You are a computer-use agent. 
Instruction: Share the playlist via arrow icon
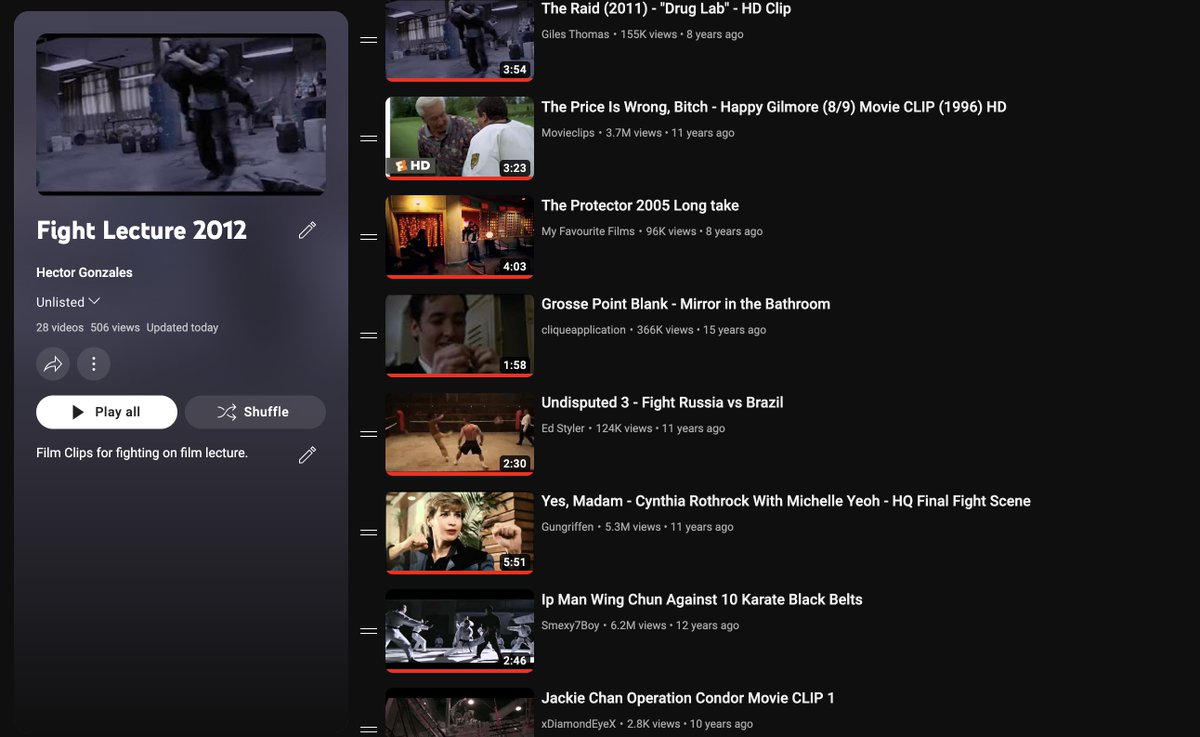click(53, 364)
